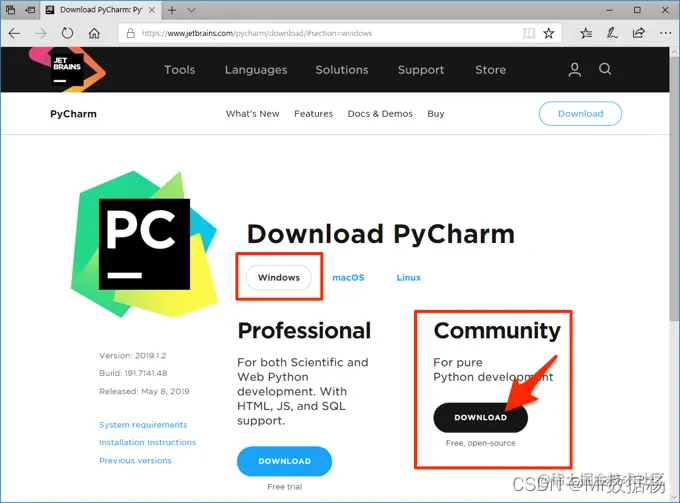The width and height of the screenshot is (680, 503).
Task: Click the browser Back arrow
Action: coord(14,33)
